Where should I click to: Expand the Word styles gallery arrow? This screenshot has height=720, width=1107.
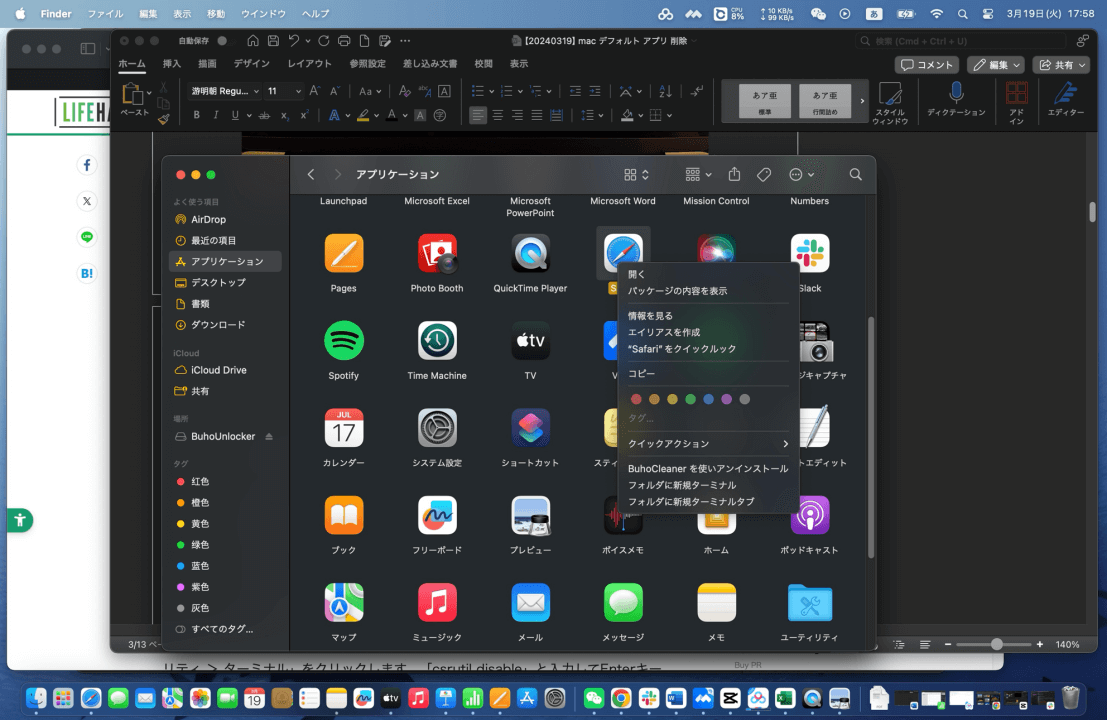pyautogui.click(x=862, y=101)
